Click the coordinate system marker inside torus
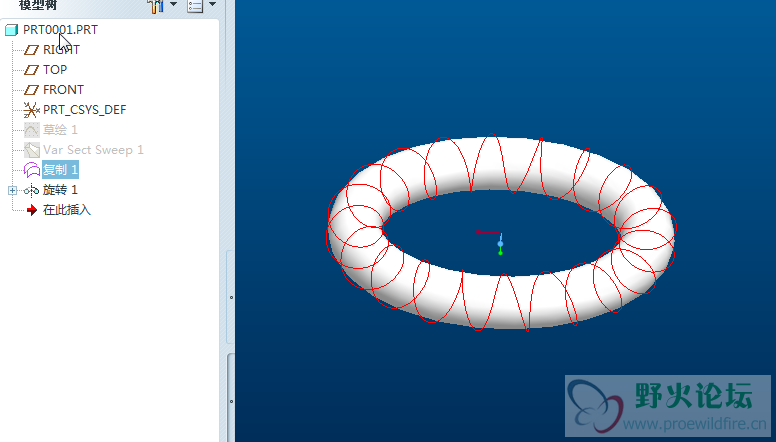776x442 pixels. (500, 244)
